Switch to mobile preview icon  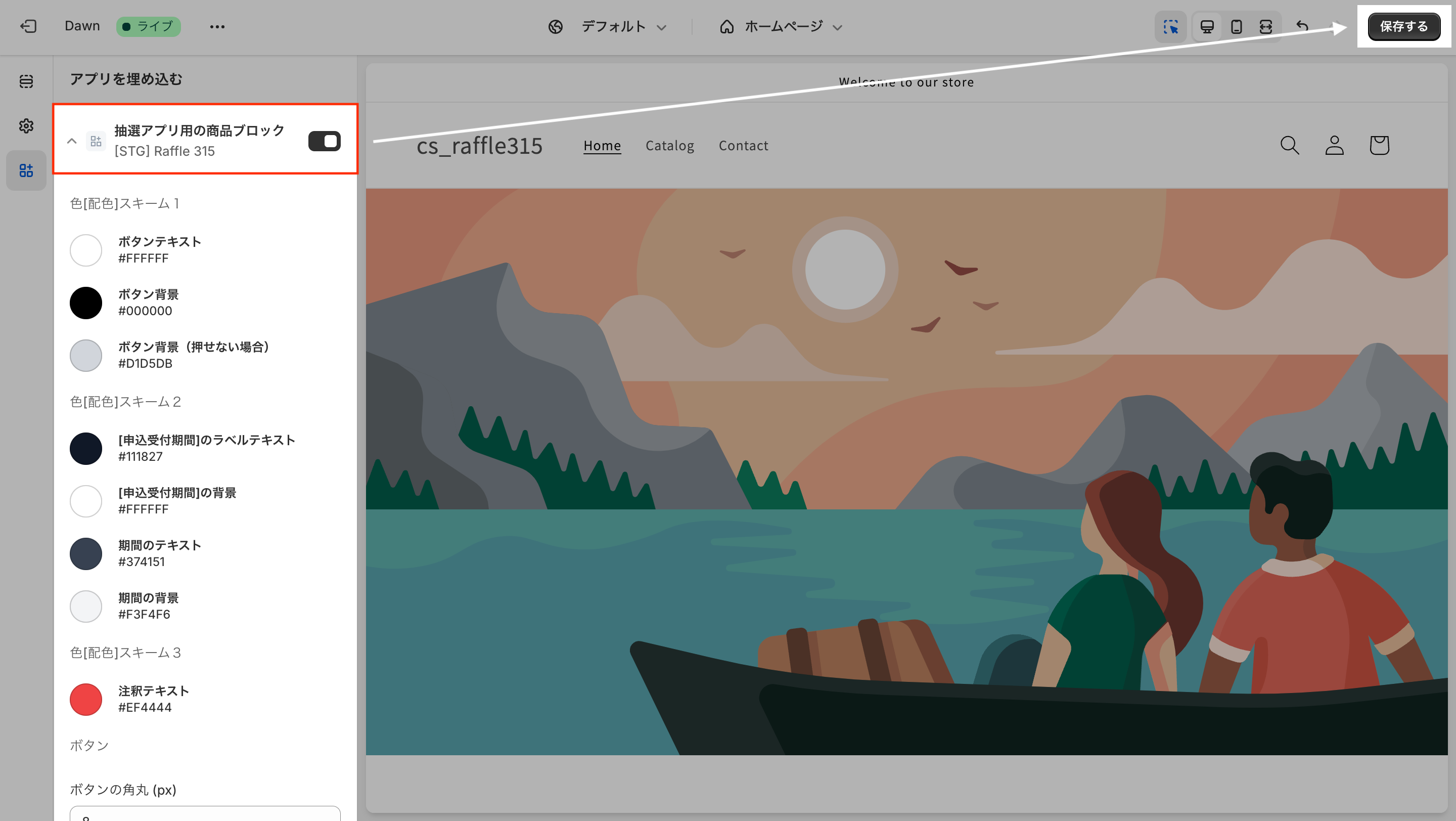click(1236, 27)
